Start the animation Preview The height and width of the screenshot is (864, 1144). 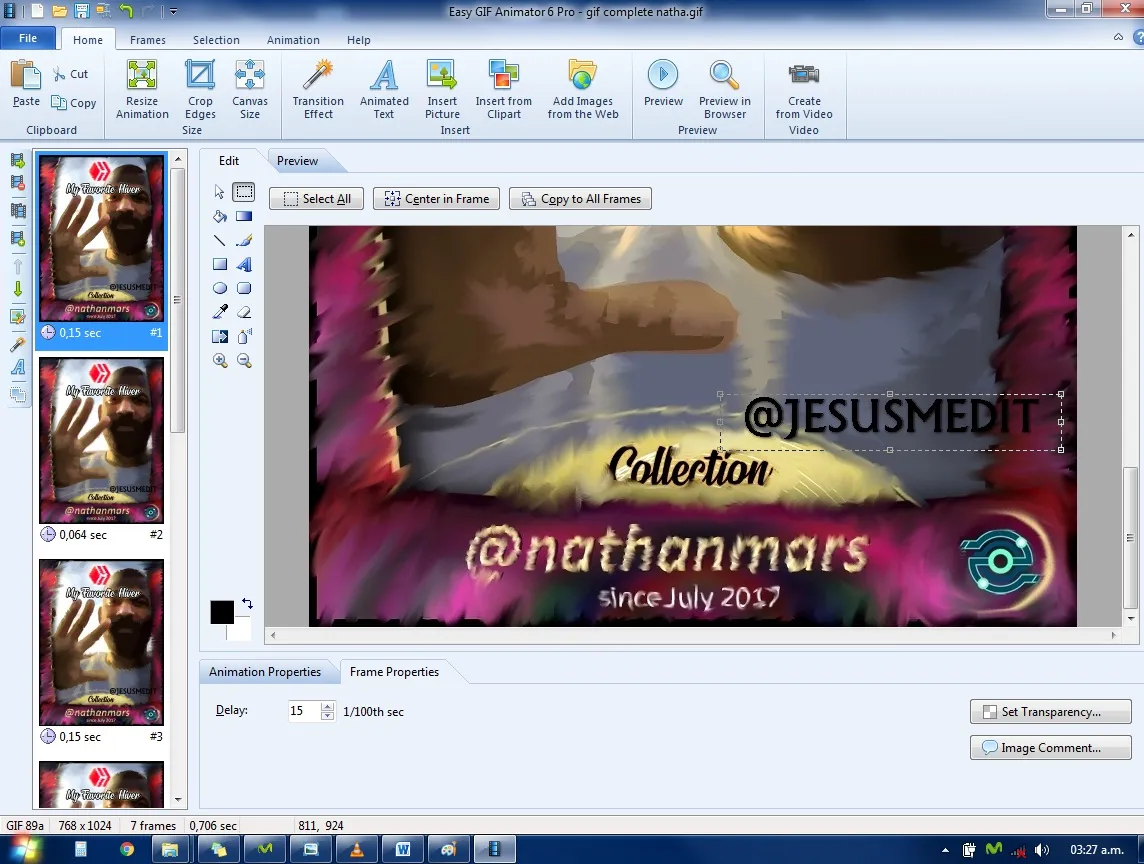[663, 84]
